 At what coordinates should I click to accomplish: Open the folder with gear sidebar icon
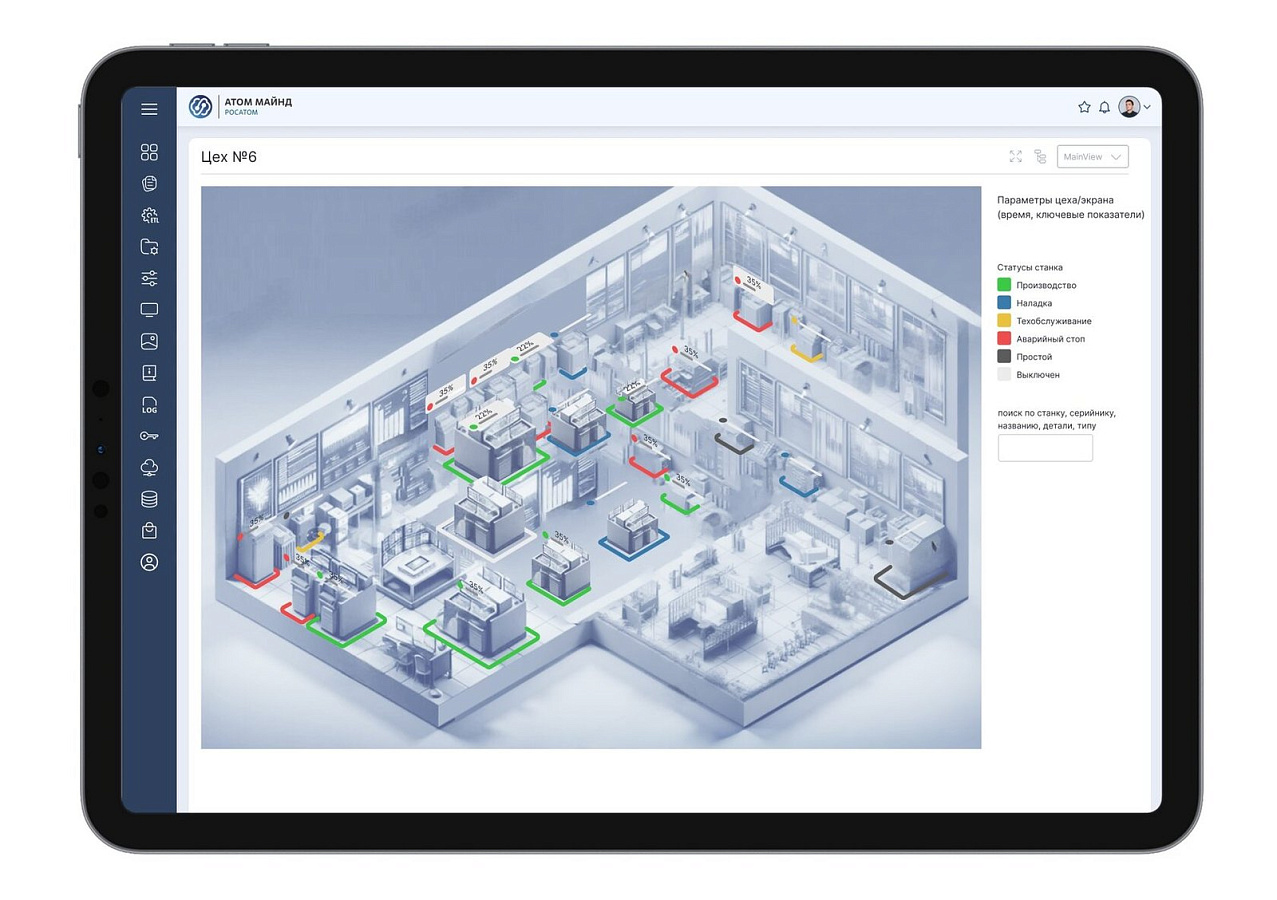149,246
